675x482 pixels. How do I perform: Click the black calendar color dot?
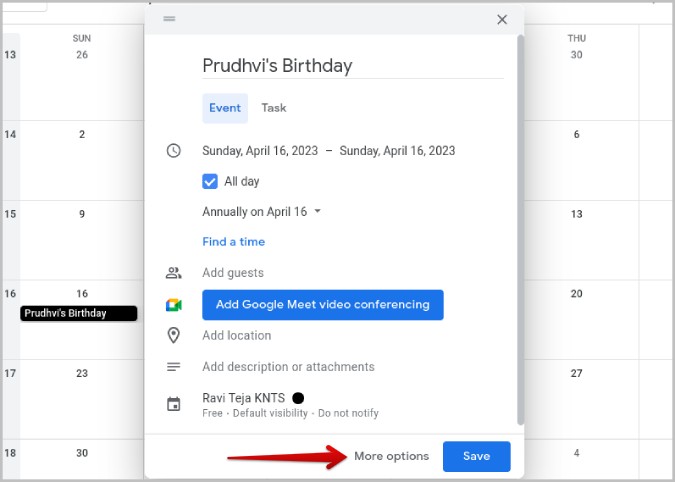(298, 398)
